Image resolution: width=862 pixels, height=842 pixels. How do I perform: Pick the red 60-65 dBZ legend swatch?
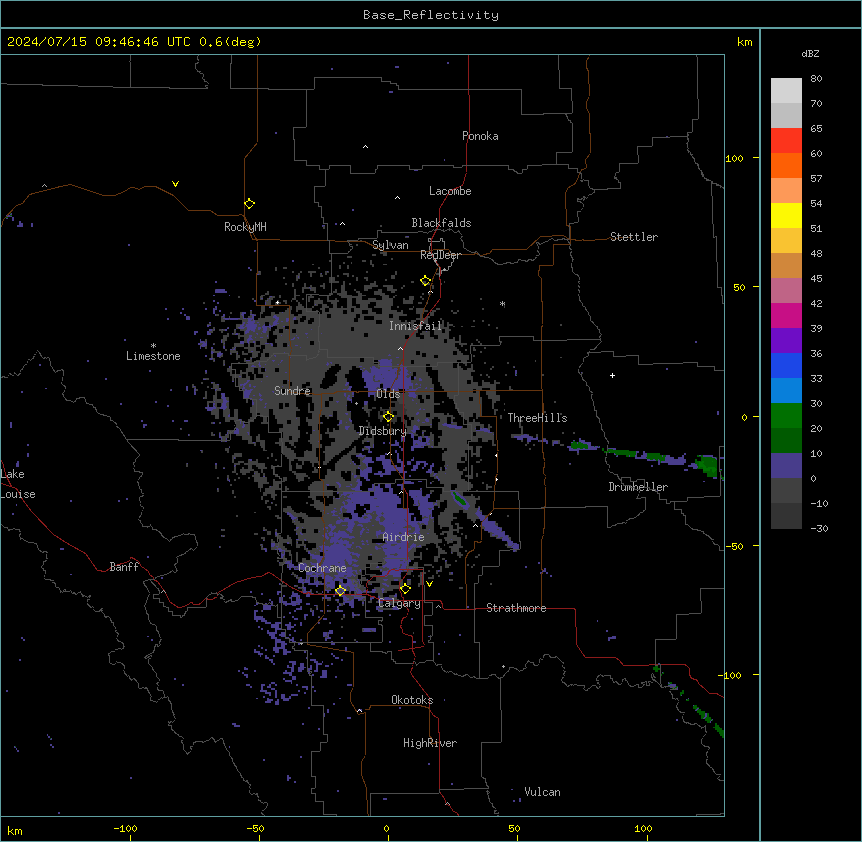click(786, 141)
